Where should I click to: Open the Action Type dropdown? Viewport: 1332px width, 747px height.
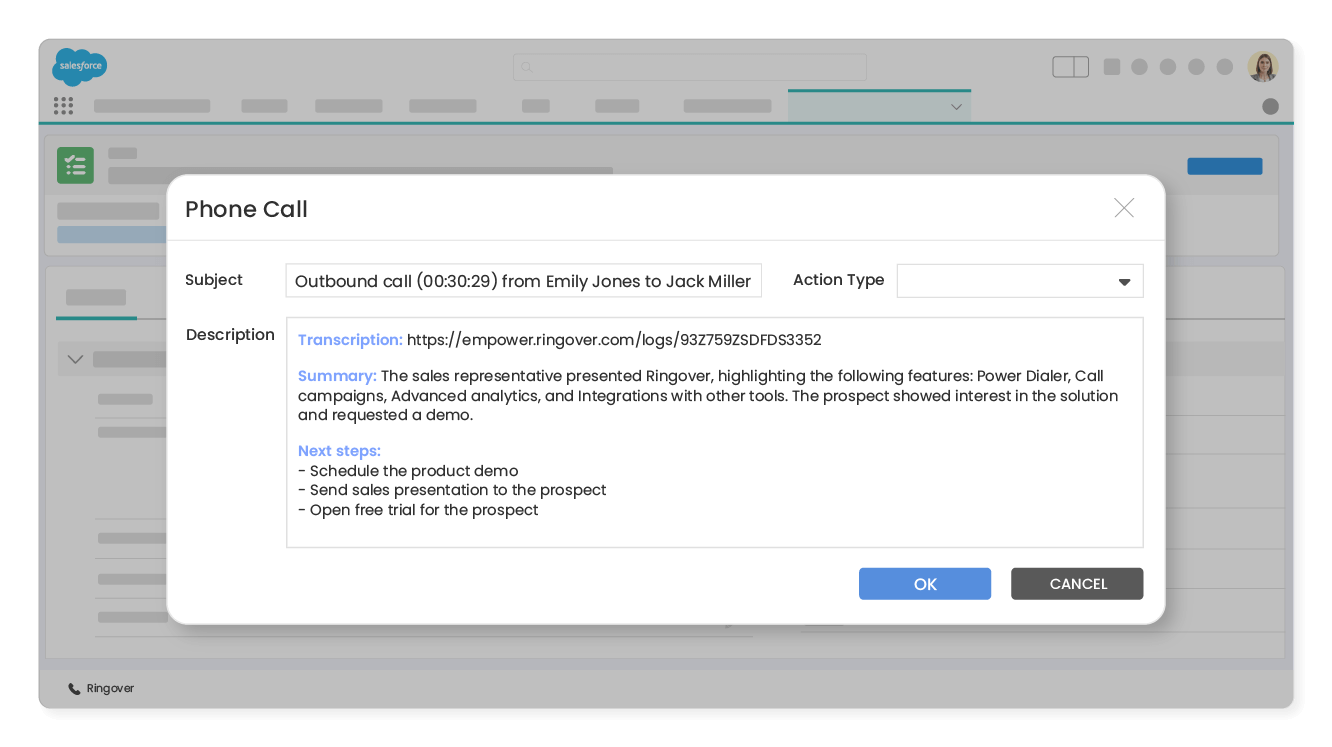pyautogui.click(x=1019, y=281)
